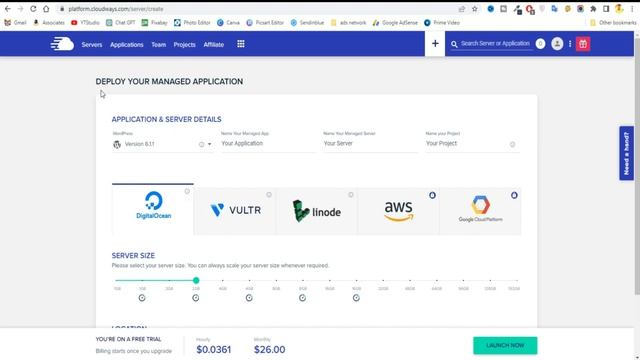
Task: Click the info icon on DigitalOcean card
Action: 187,191
